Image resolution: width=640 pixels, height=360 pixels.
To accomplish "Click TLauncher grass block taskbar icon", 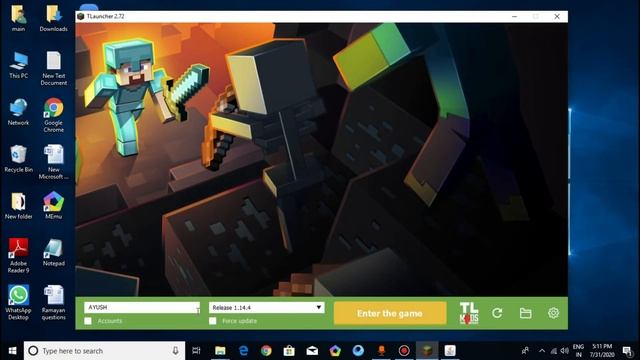I will (x=427, y=351).
